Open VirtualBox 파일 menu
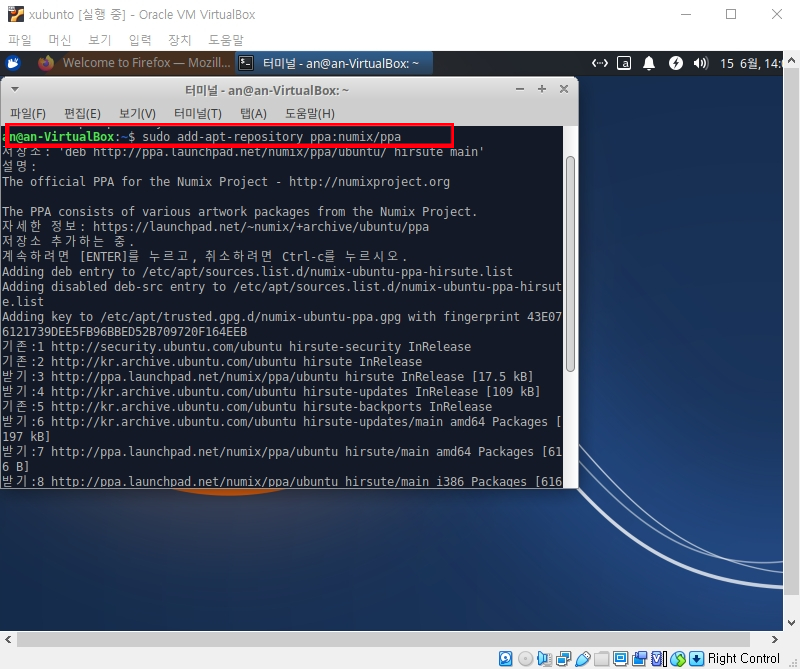The height and width of the screenshot is (669, 800). (x=20, y=40)
